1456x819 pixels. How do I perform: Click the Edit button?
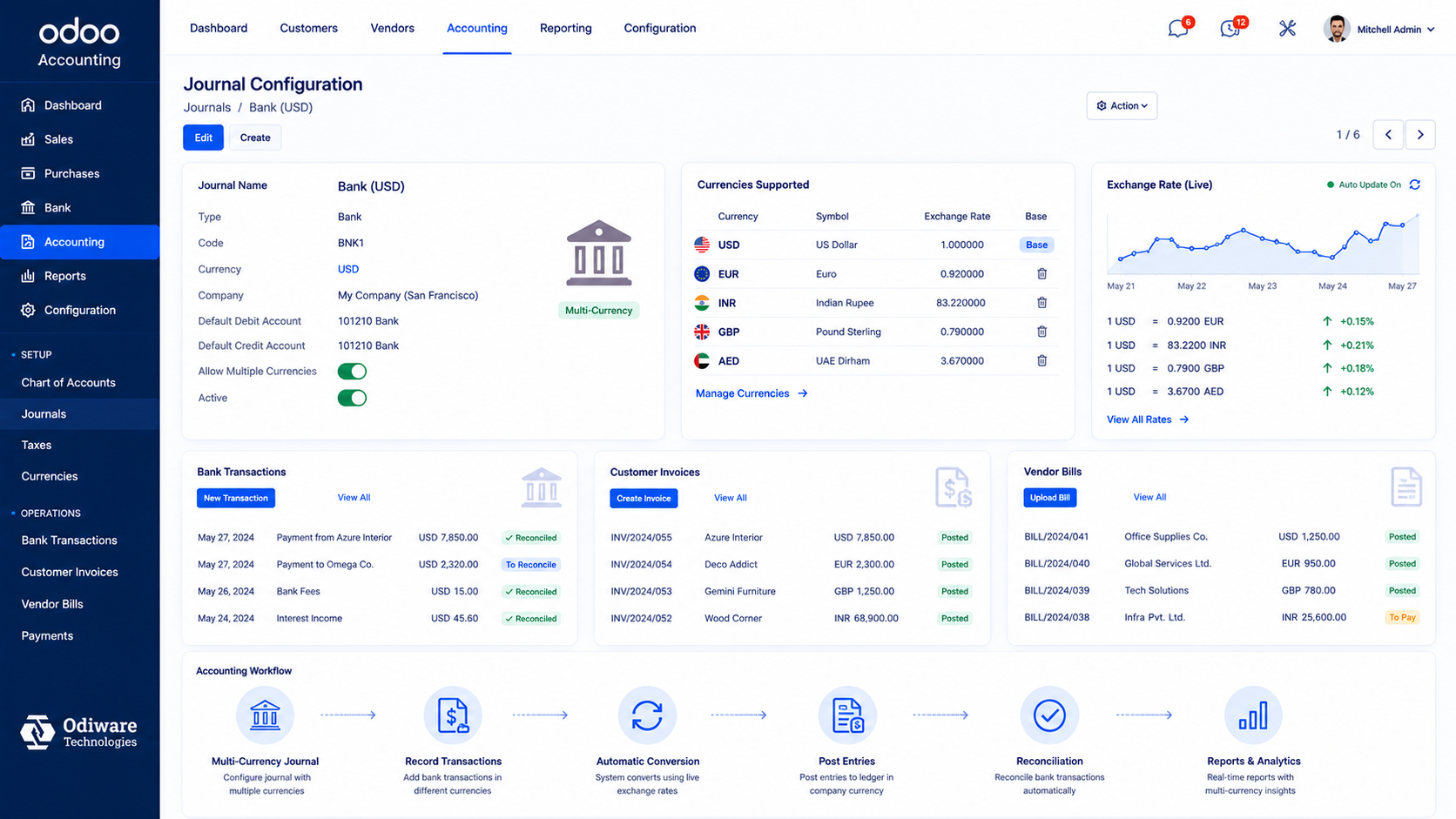[203, 138]
